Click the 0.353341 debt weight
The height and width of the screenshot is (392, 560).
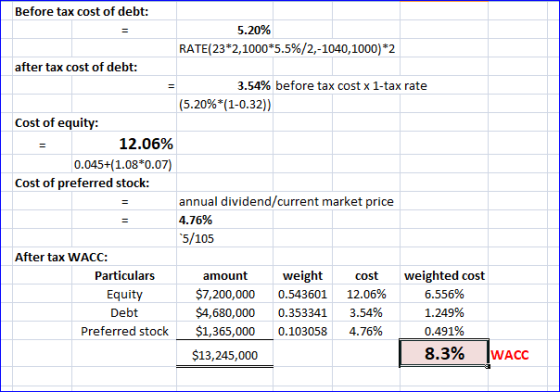(302, 313)
